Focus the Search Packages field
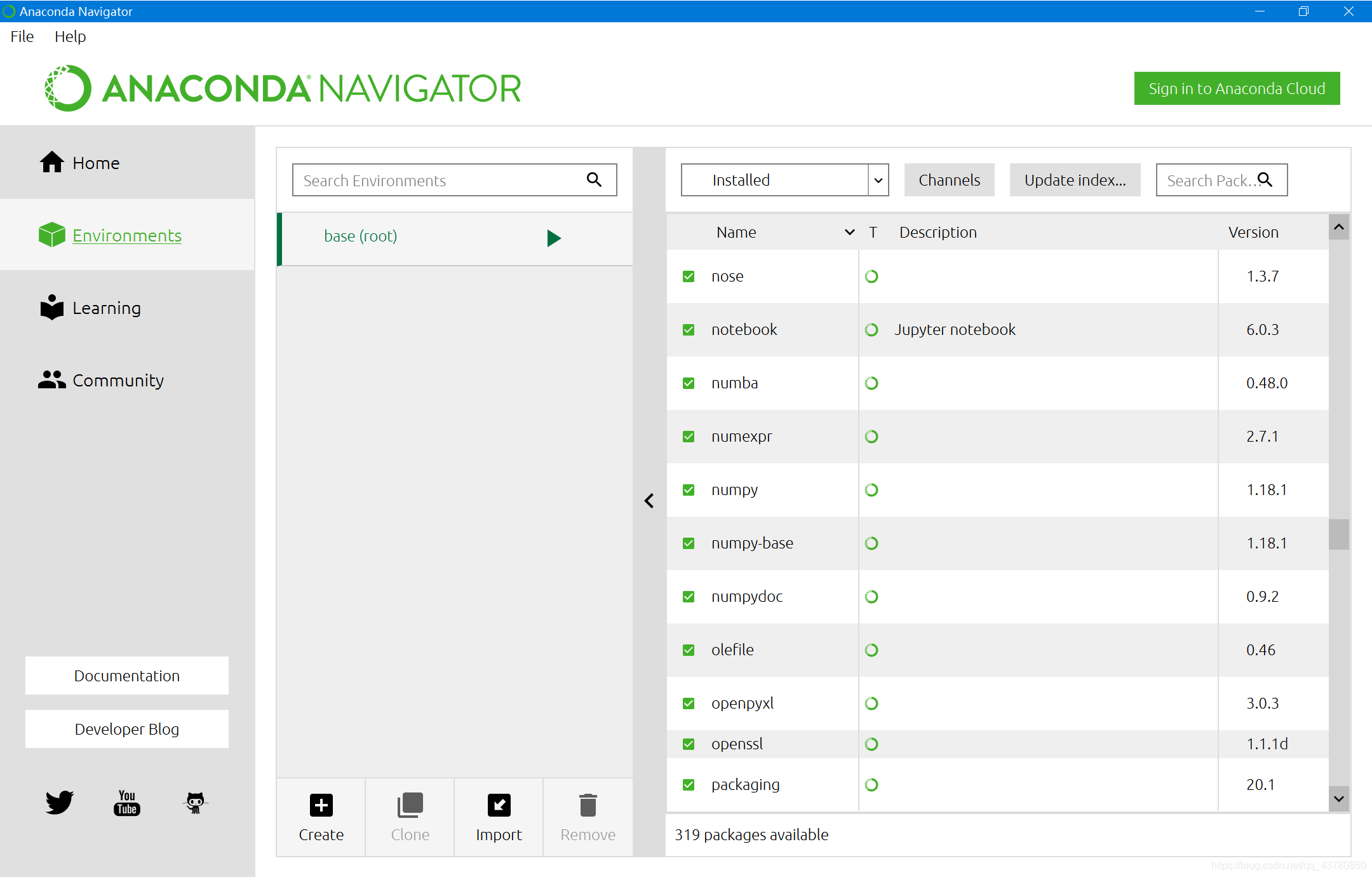 point(1221,180)
